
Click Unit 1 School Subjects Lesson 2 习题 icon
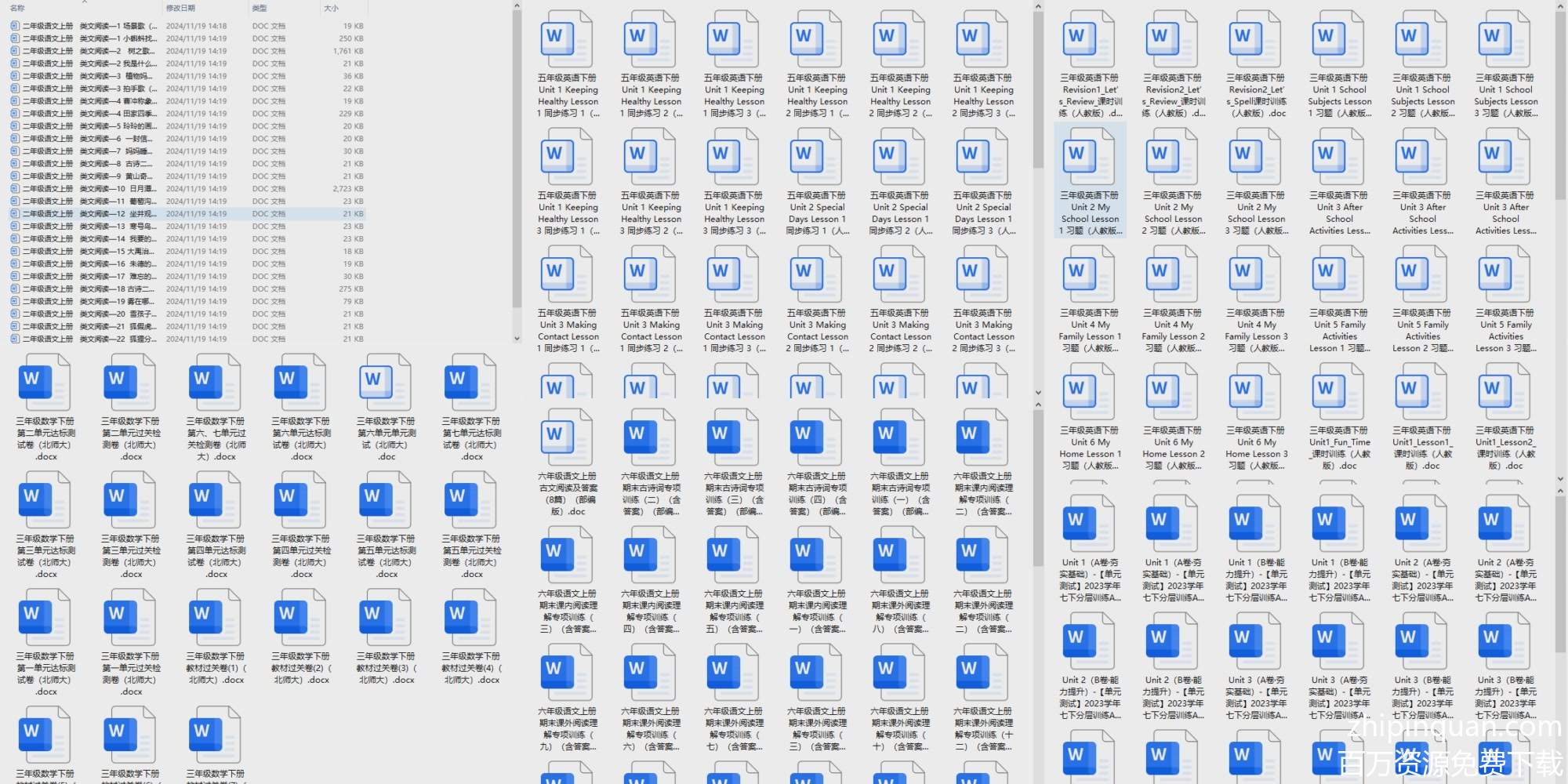pos(1422,39)
